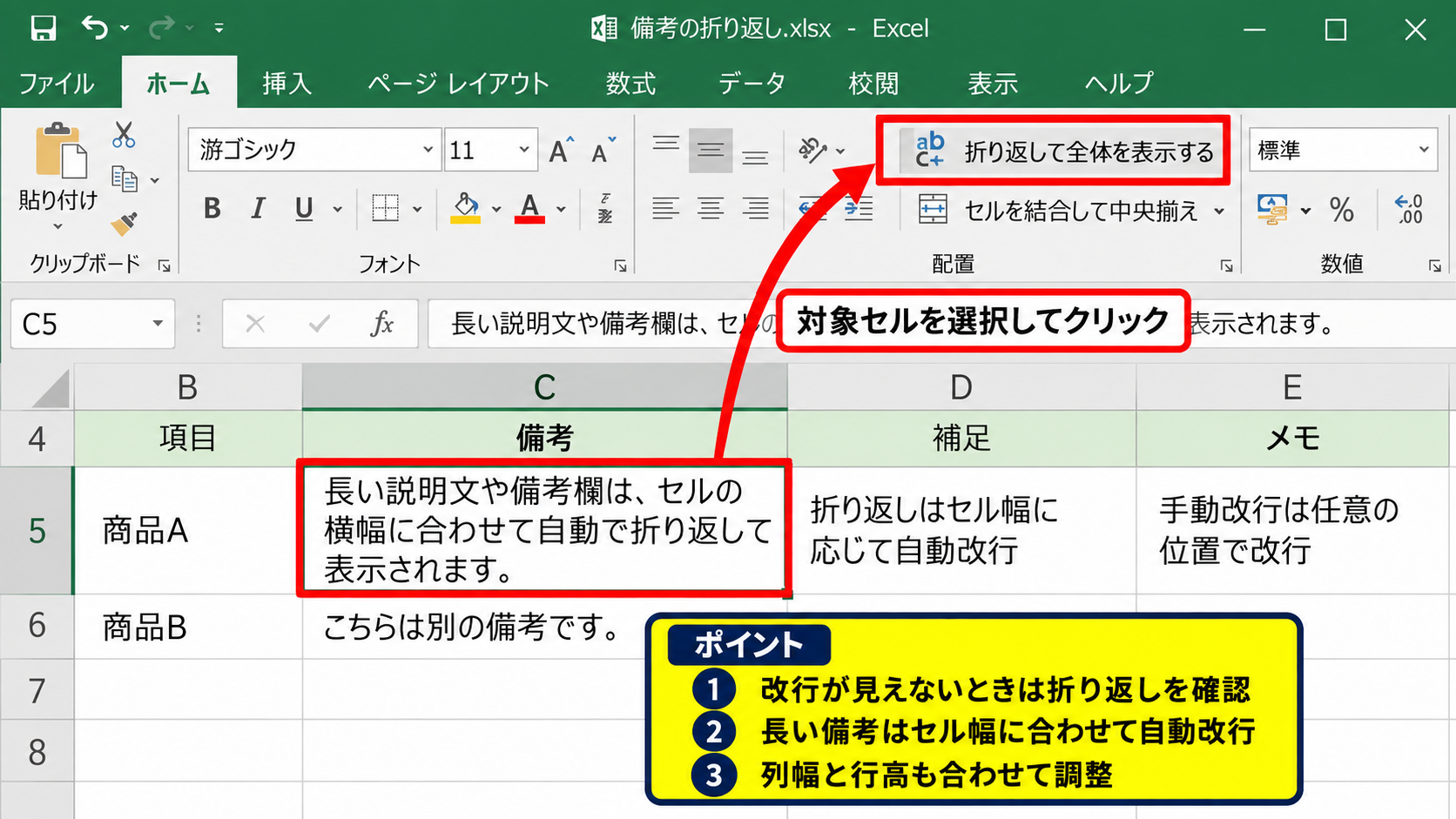Apply the yellow fill color bucket
Screen dimensions: 1456x819
466,208
